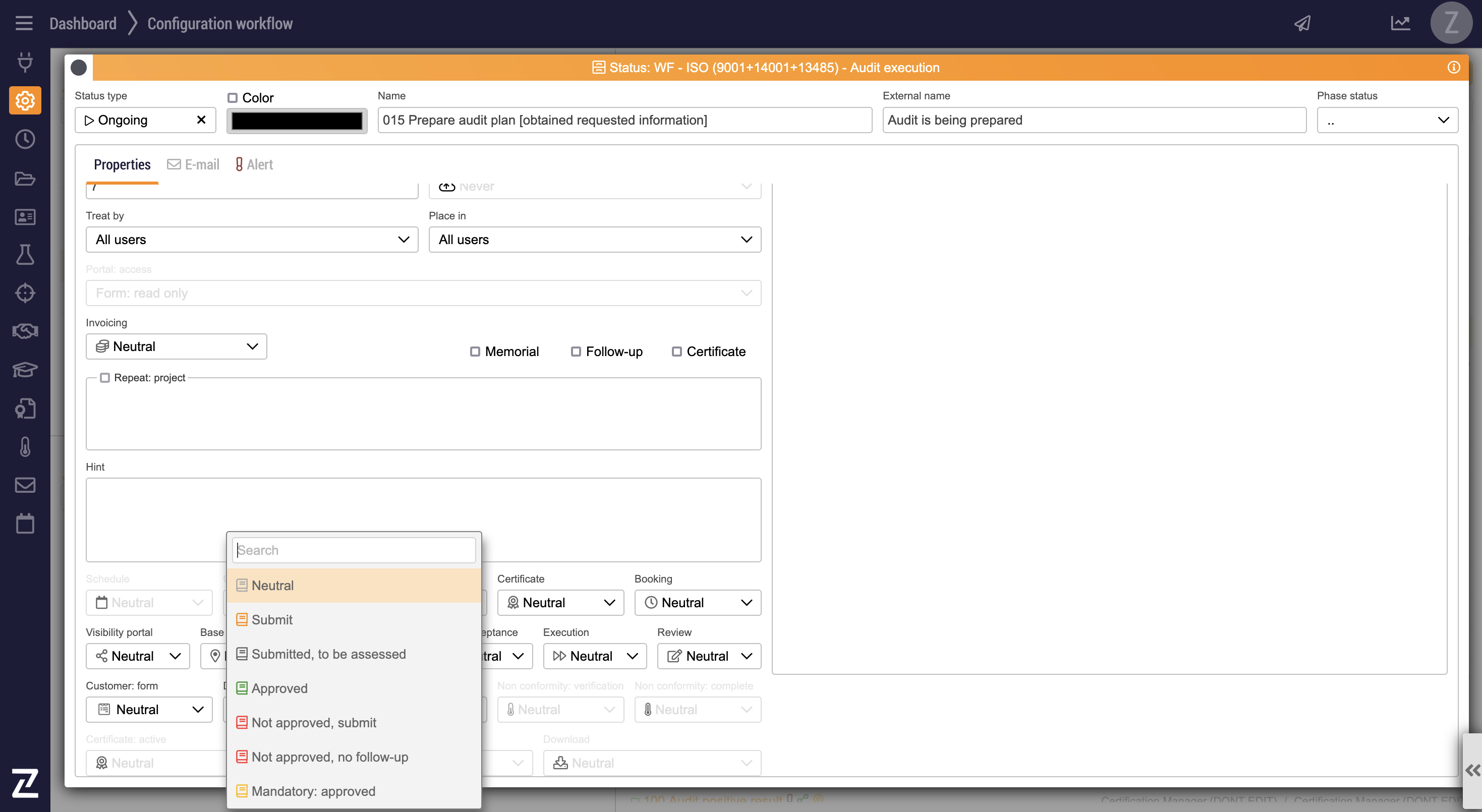Clear the Ongoing status type
This screenshot has width=1482, height=812.
pos(201,120)
